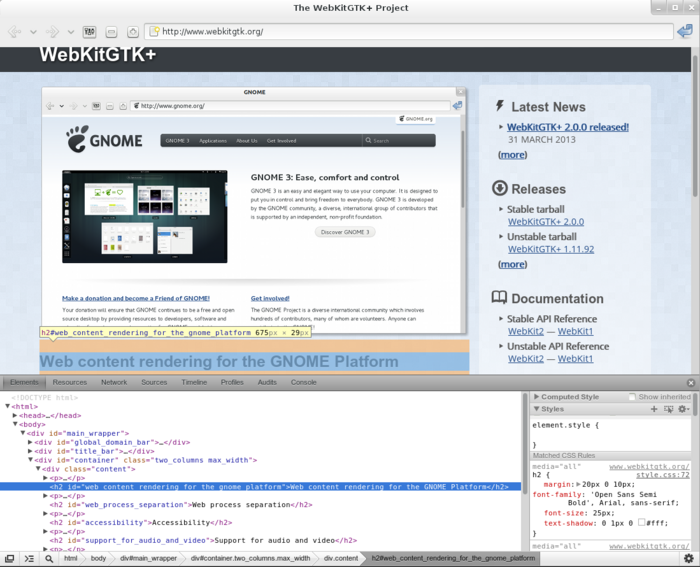Click the magnifier inspect element icon
The height and width of the screenshot is (567, 700).
point(49,559)
